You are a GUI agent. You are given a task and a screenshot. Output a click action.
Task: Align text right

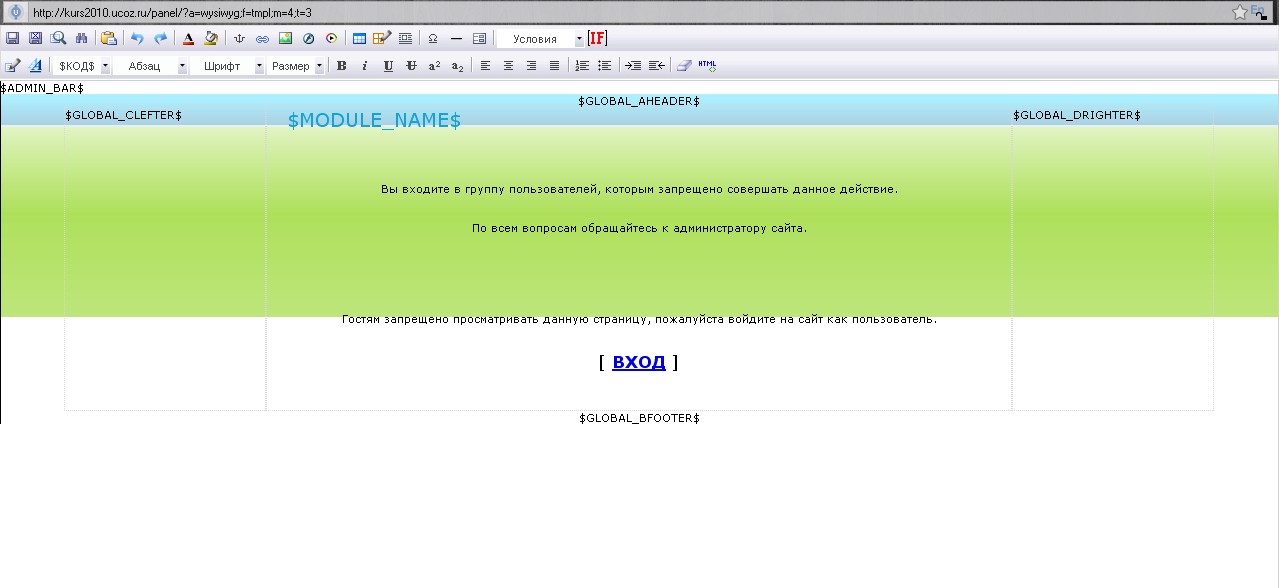pos(531,66)
